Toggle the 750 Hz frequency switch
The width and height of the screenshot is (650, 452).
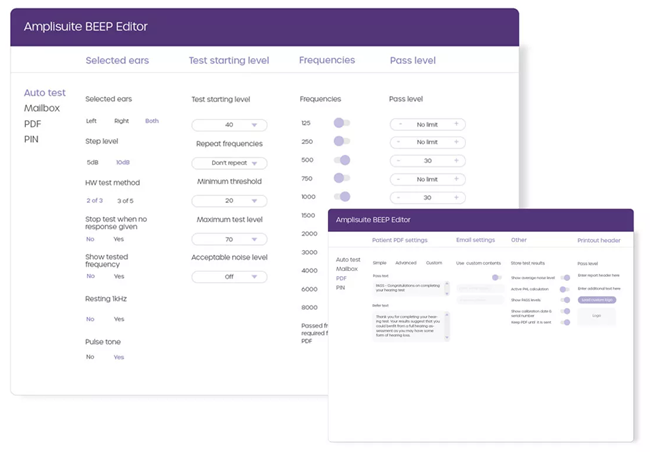coord(341,179)
